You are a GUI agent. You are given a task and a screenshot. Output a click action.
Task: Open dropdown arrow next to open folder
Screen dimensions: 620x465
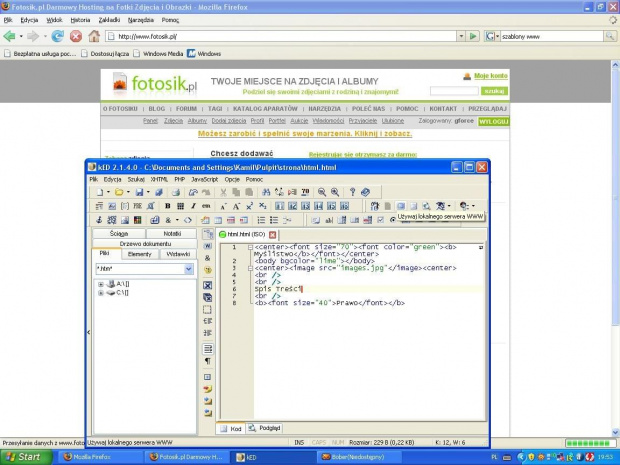128,192
